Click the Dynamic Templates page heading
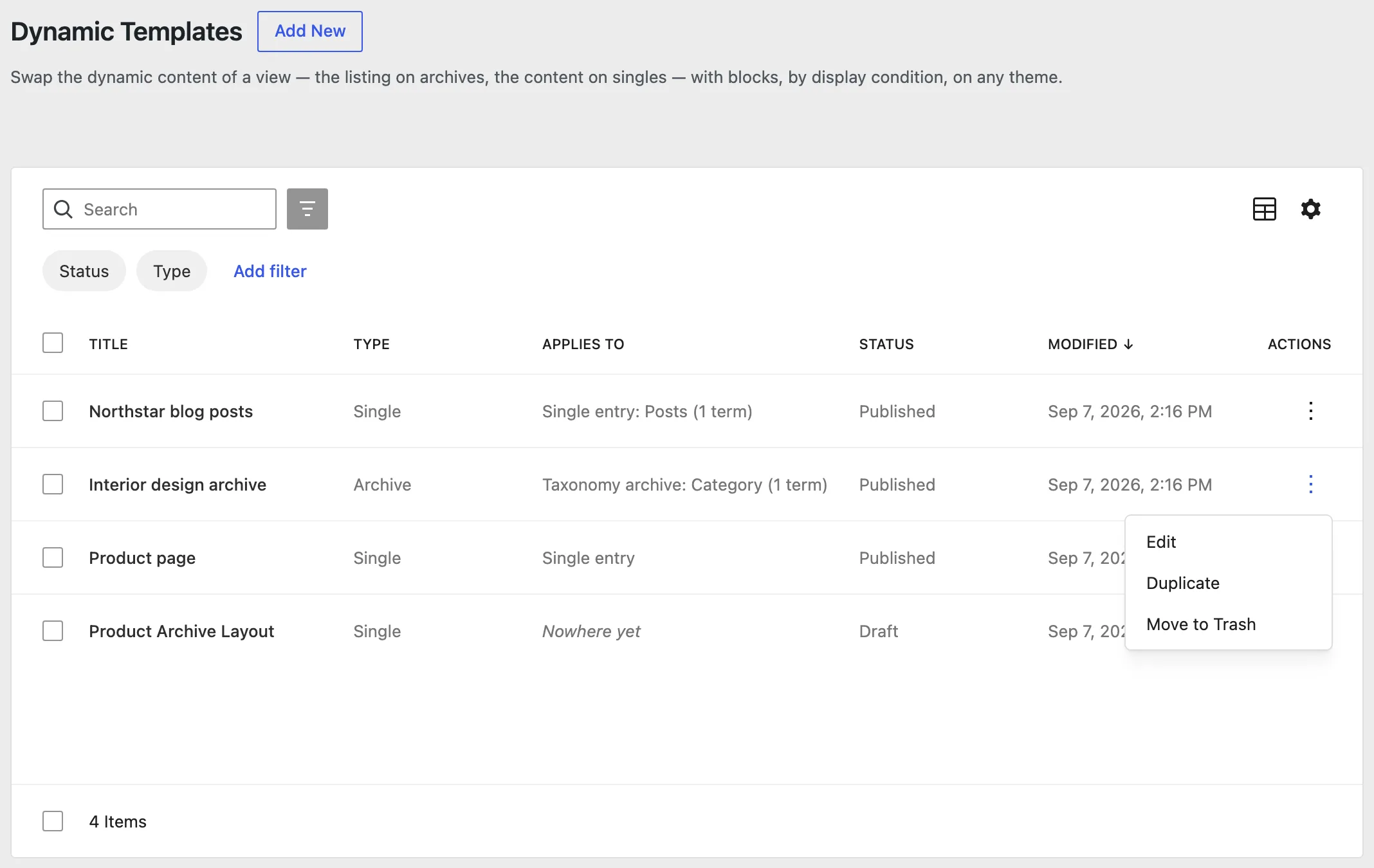 coord(127,32)
